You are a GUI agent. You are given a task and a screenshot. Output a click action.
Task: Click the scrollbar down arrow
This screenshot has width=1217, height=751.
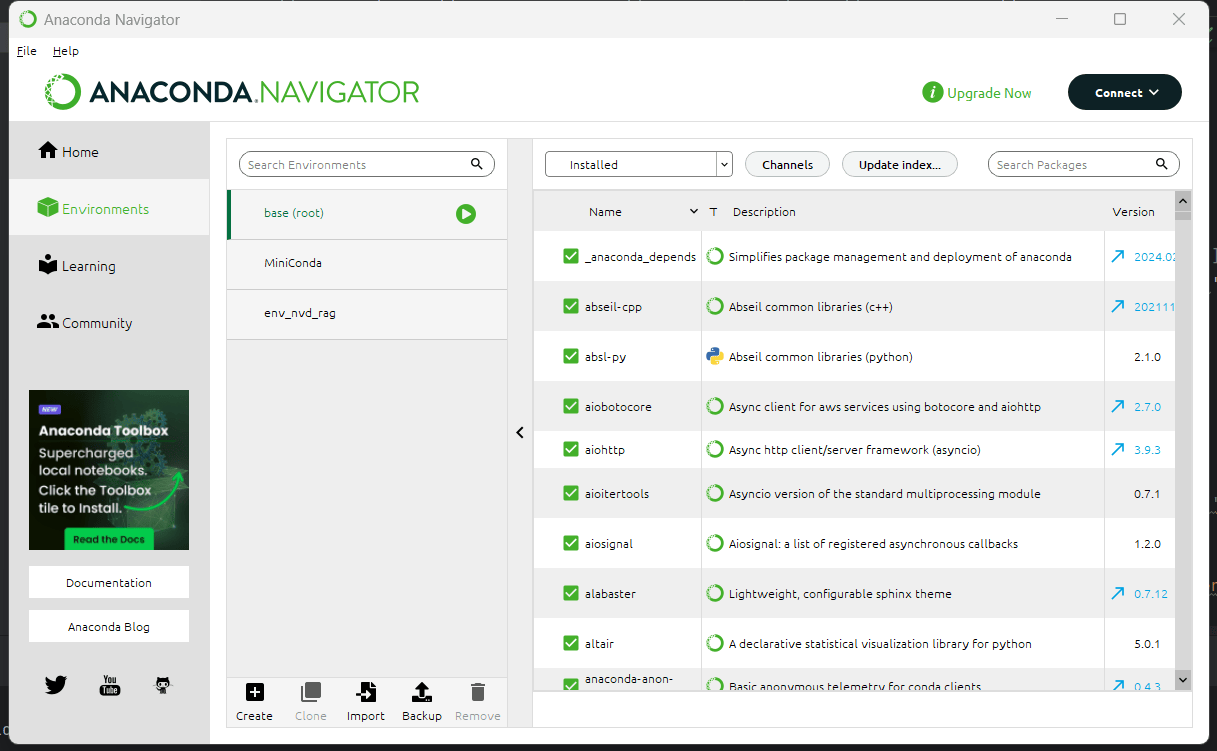(x=1183, y=679)
